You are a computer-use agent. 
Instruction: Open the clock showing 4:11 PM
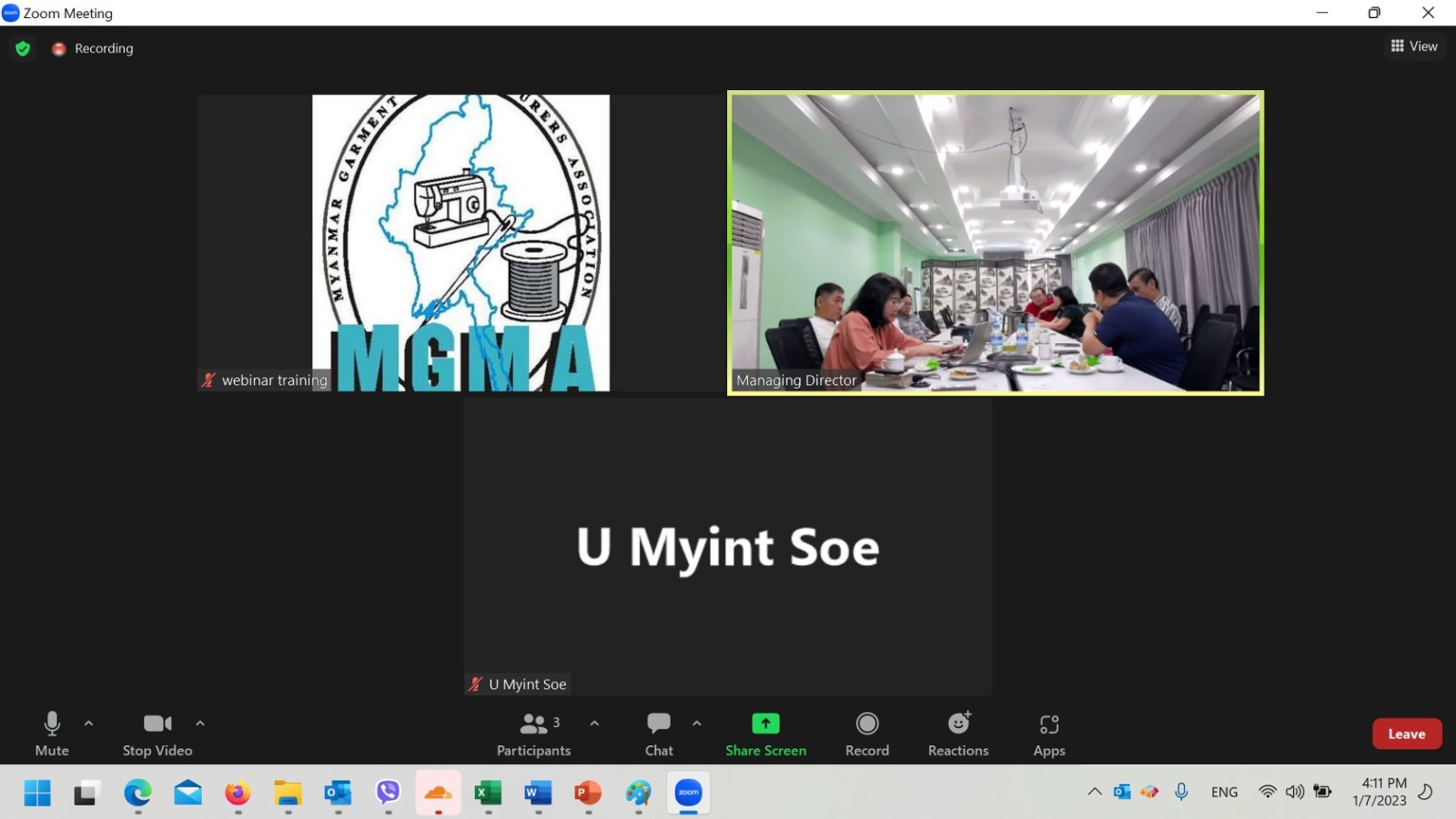[x=1381, y=792]
